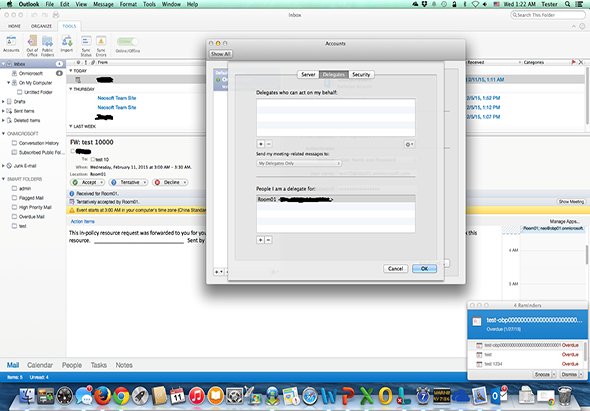Switch to the HOME ribbon tab
590x411 pixels.
[14, 26]
